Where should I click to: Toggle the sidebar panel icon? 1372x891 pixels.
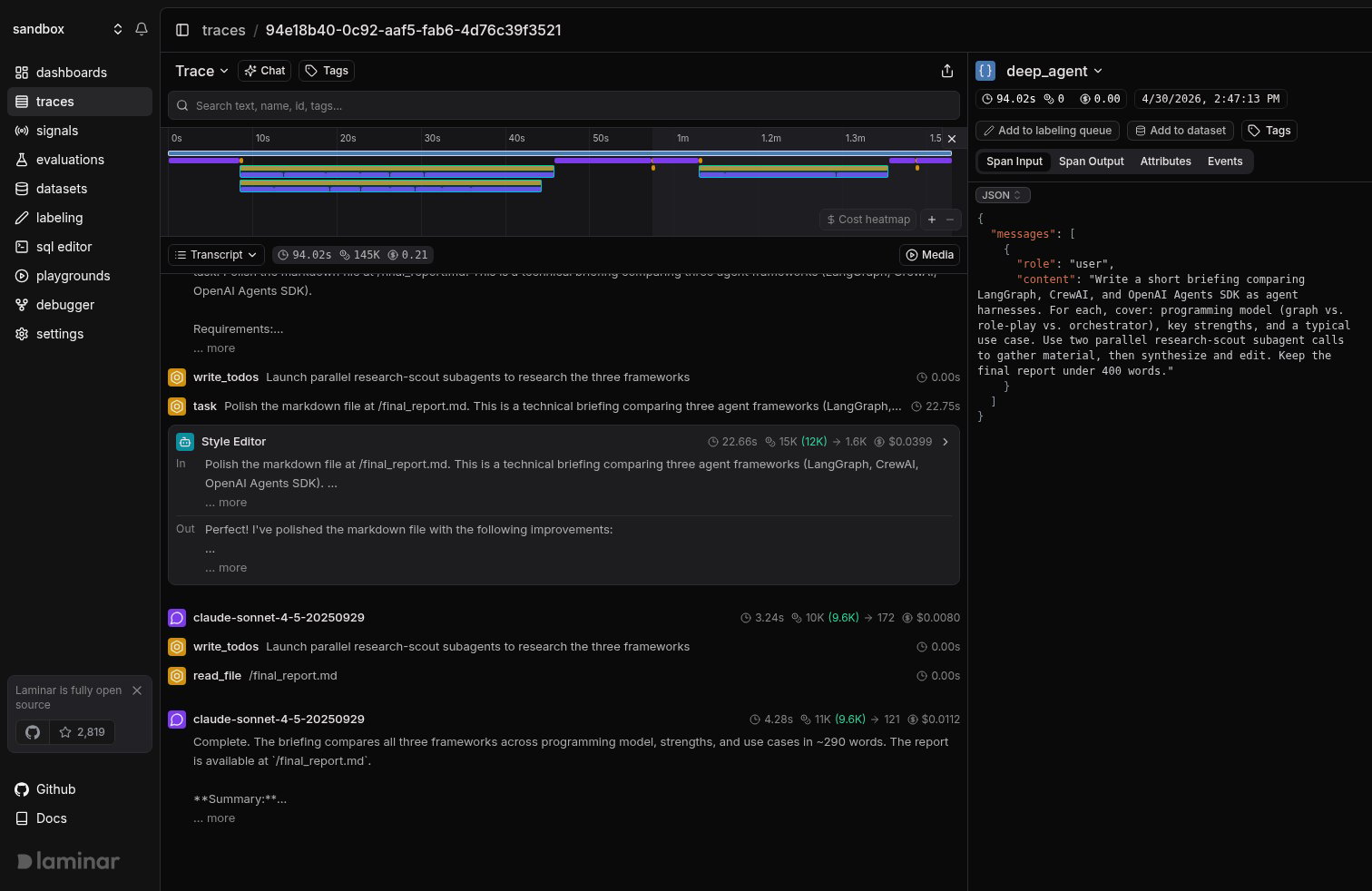pos(182,30)
